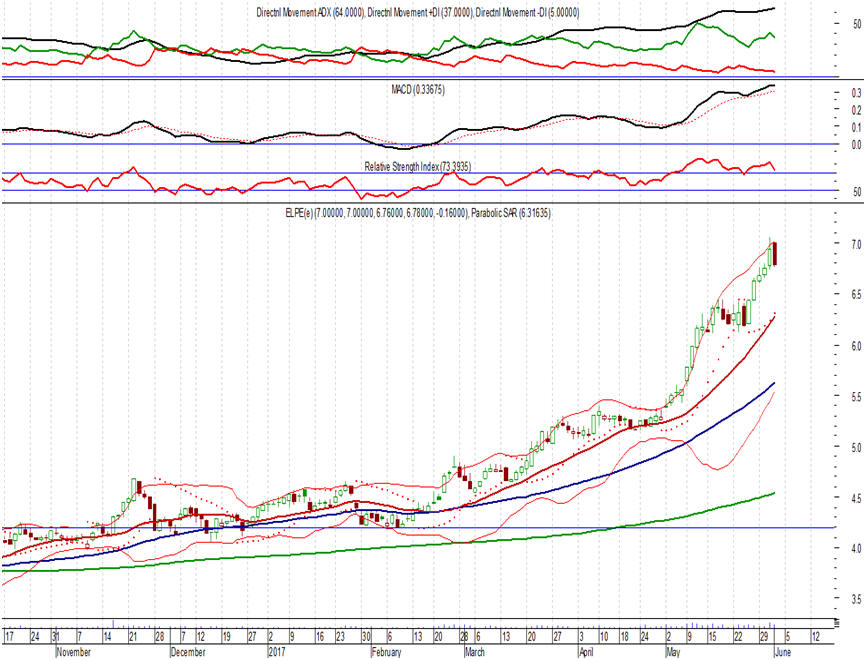866x660 pixels.
Task: Click the 19 date label on time axis
Action: [x=226, y=637]
